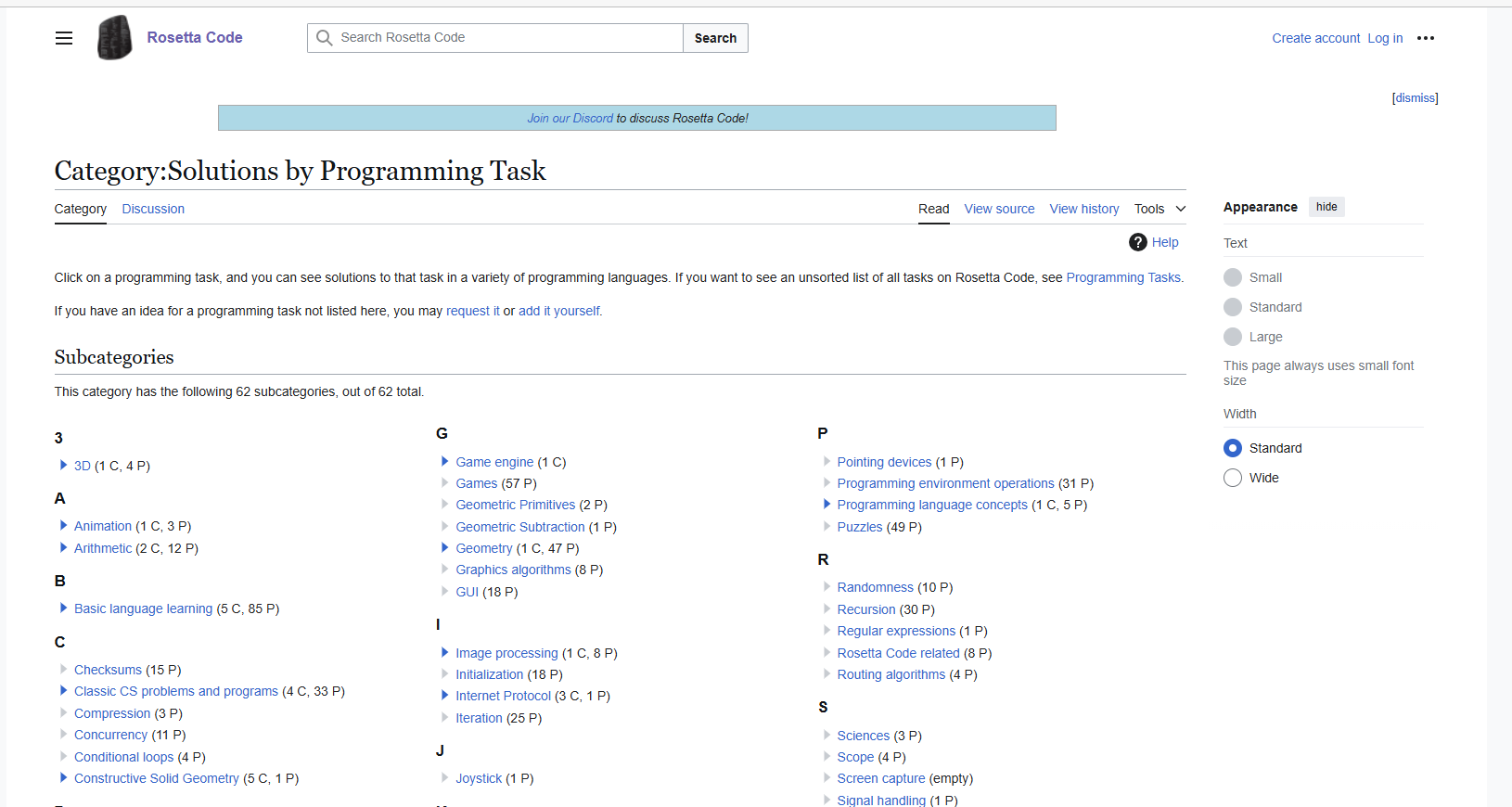Screen dimensions: 1512x807
Task: Click the Help question mark icon
Action: point(1138,242)
